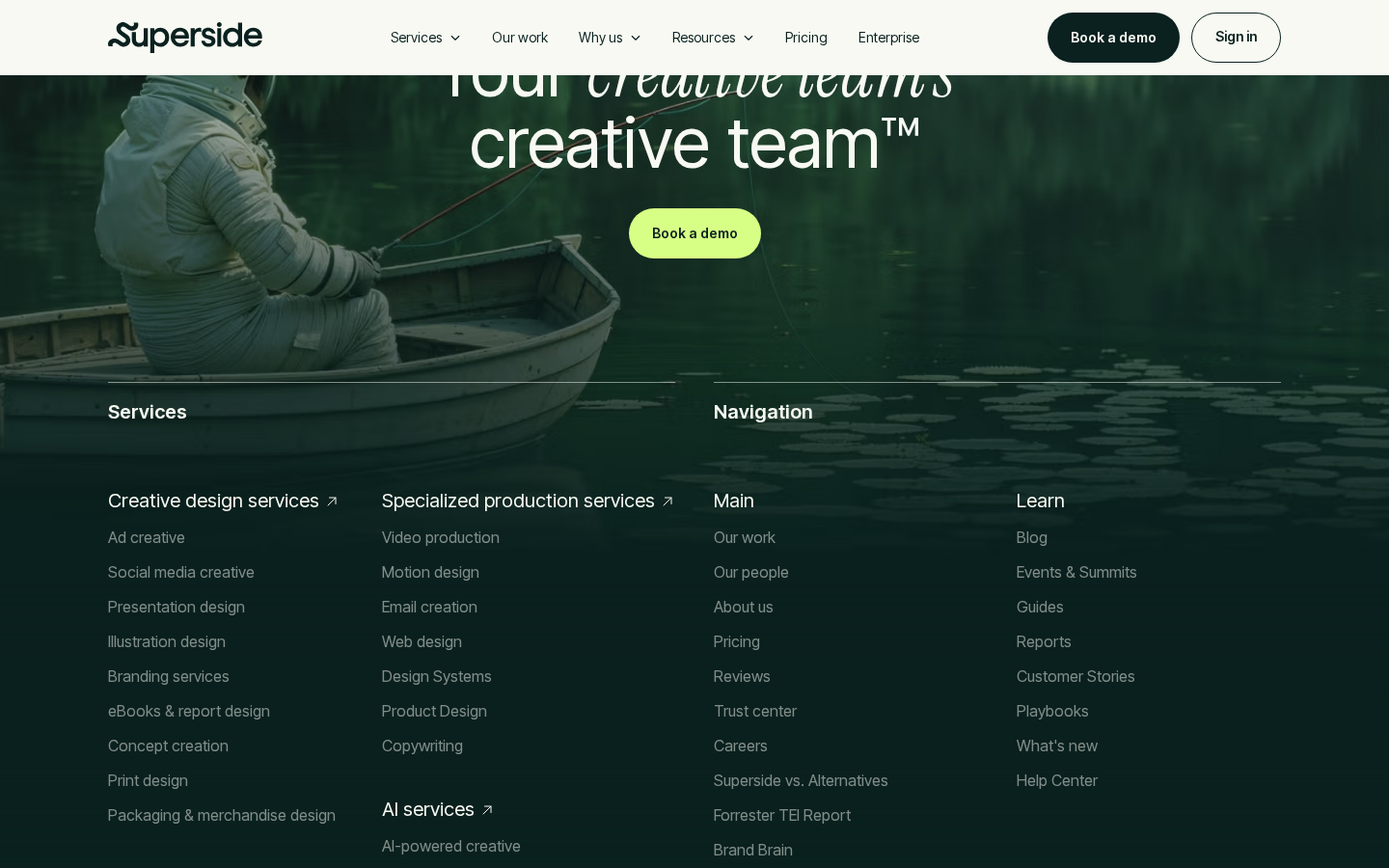1389x868 pixels.
Task: Go to Reviews
Action: point(742,676)
